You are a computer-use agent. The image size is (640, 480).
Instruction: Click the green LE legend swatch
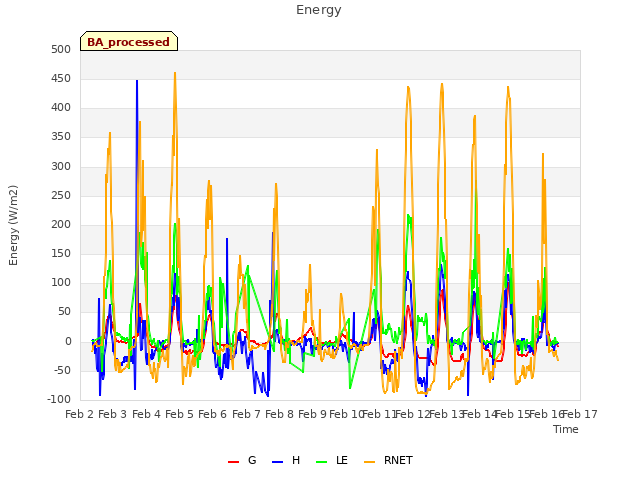click(x=322, y=462)
